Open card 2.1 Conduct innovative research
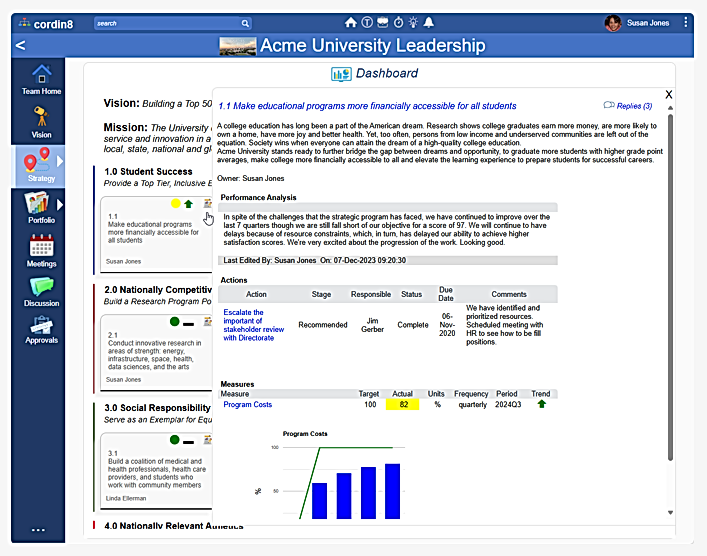707x556 pixels. click(x=154, y=355)
